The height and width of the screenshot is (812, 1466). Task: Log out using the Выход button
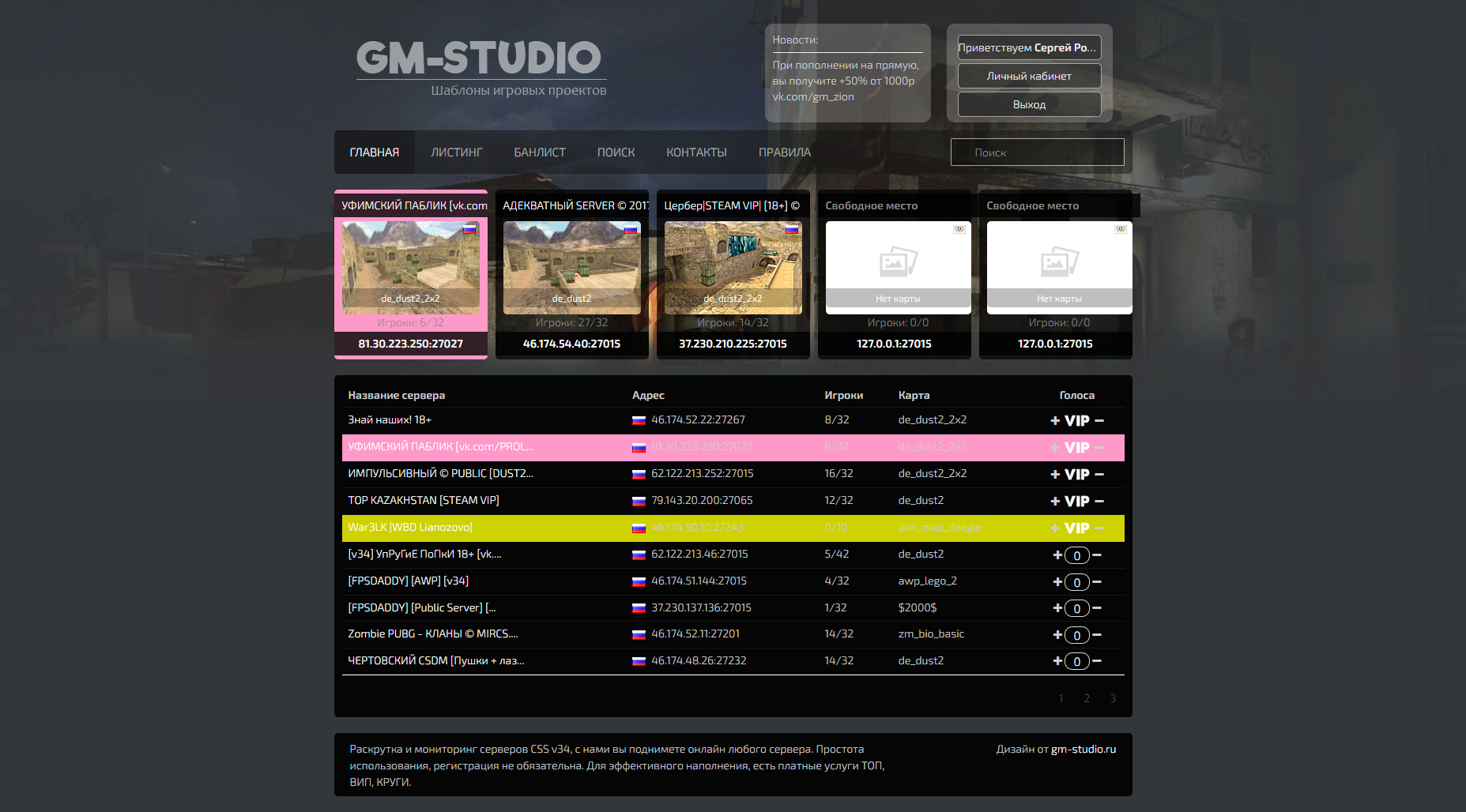1029,103
